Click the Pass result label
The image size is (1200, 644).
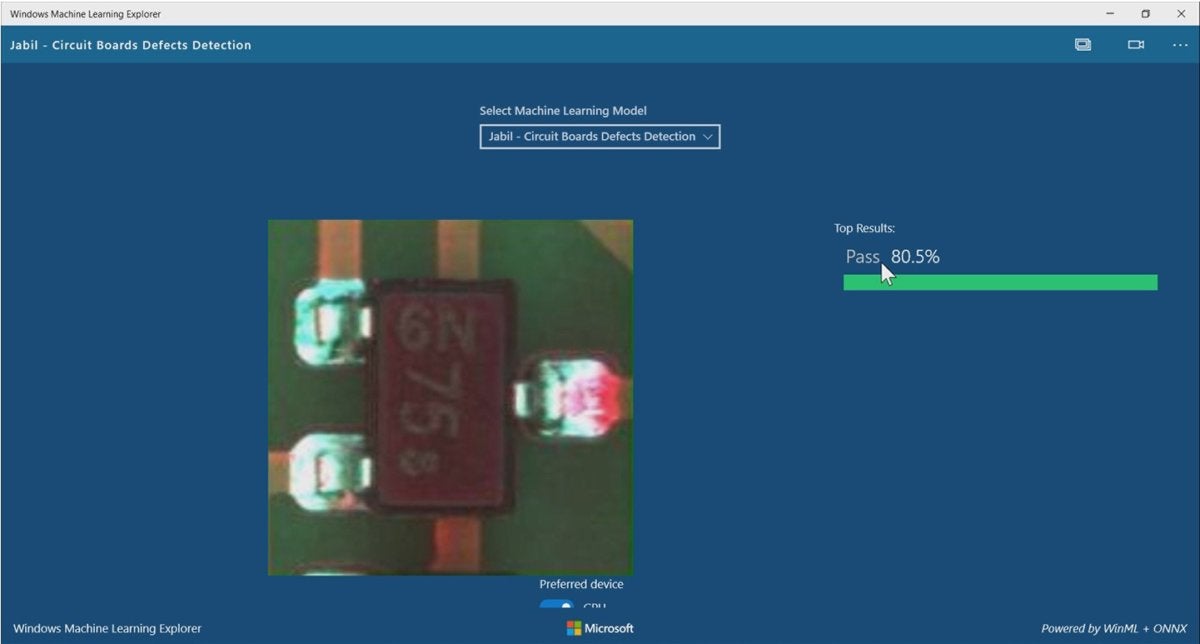(862, 257)
